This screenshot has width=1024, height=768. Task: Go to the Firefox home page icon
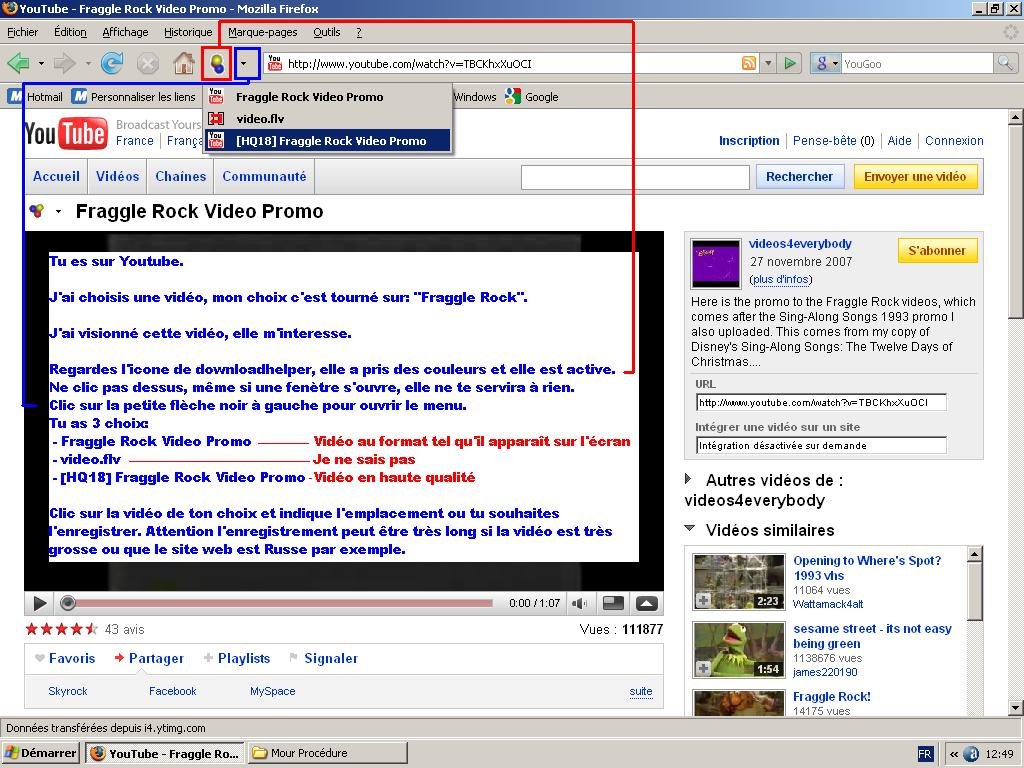(x=183, y=64)
